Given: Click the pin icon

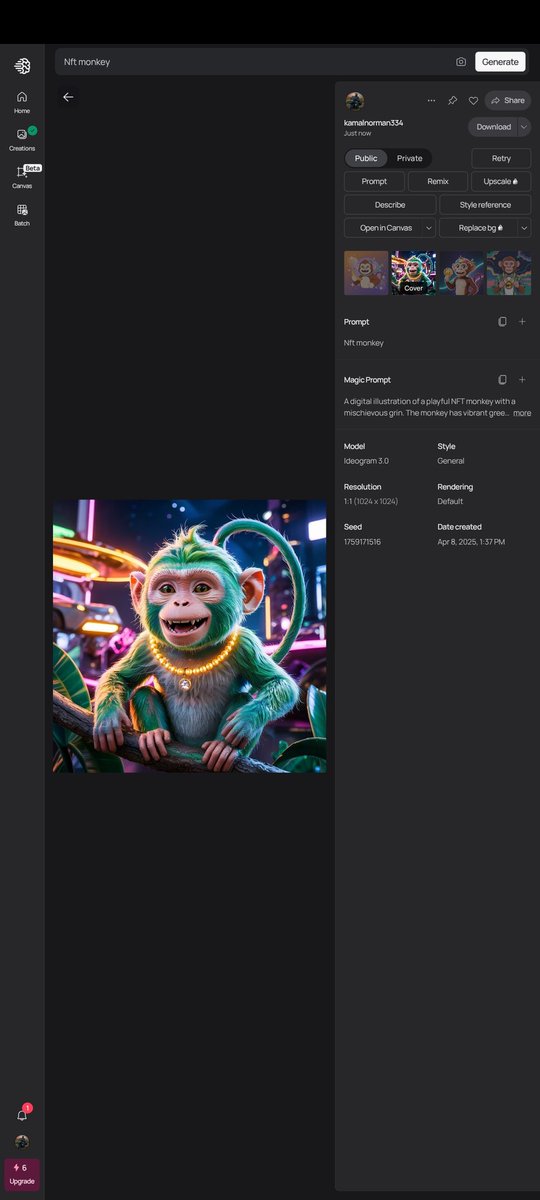Looking at the screenshot, I should click(452, 101).
